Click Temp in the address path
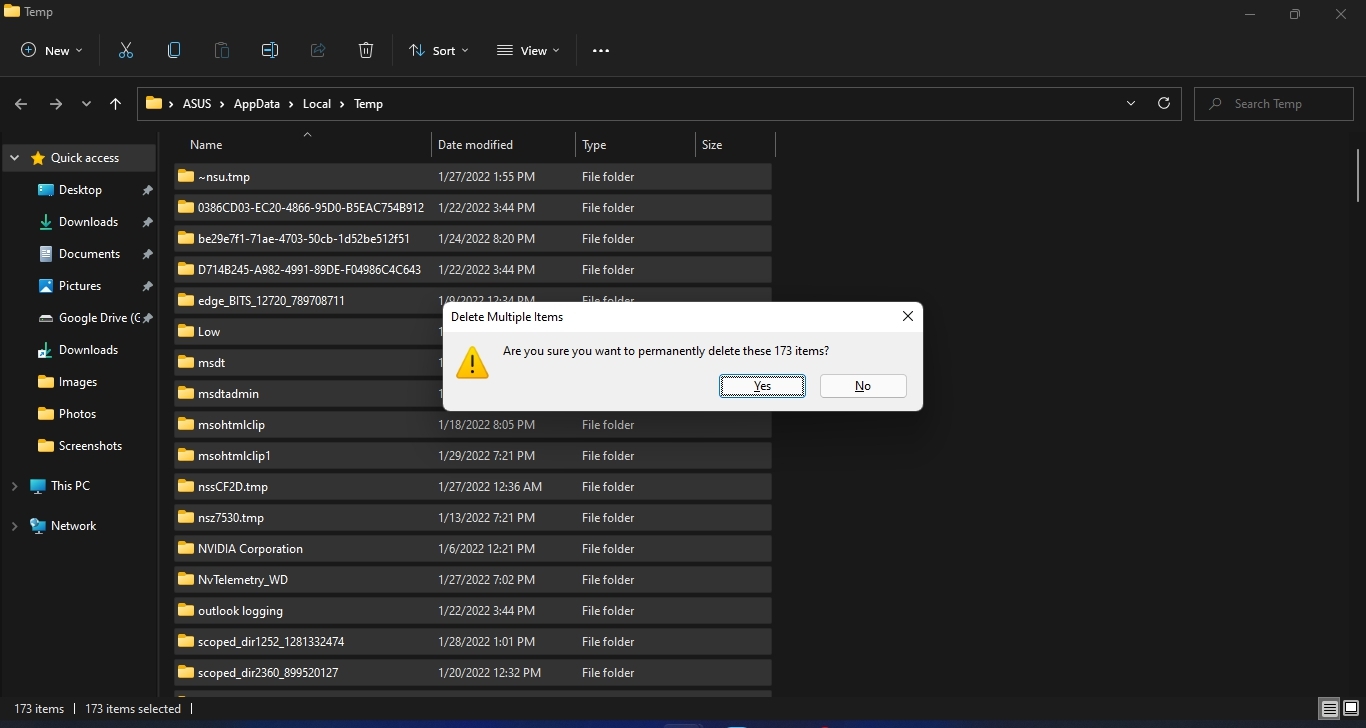1366x728 pixels. click(368, 104)
